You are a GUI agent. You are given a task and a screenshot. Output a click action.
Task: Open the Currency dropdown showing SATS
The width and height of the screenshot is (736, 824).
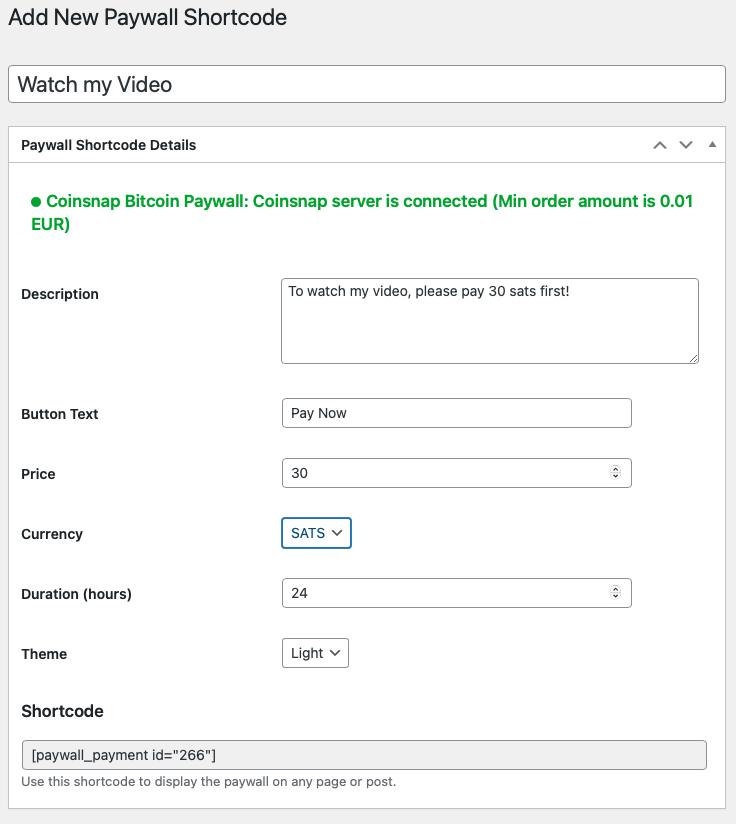[316, 533]
